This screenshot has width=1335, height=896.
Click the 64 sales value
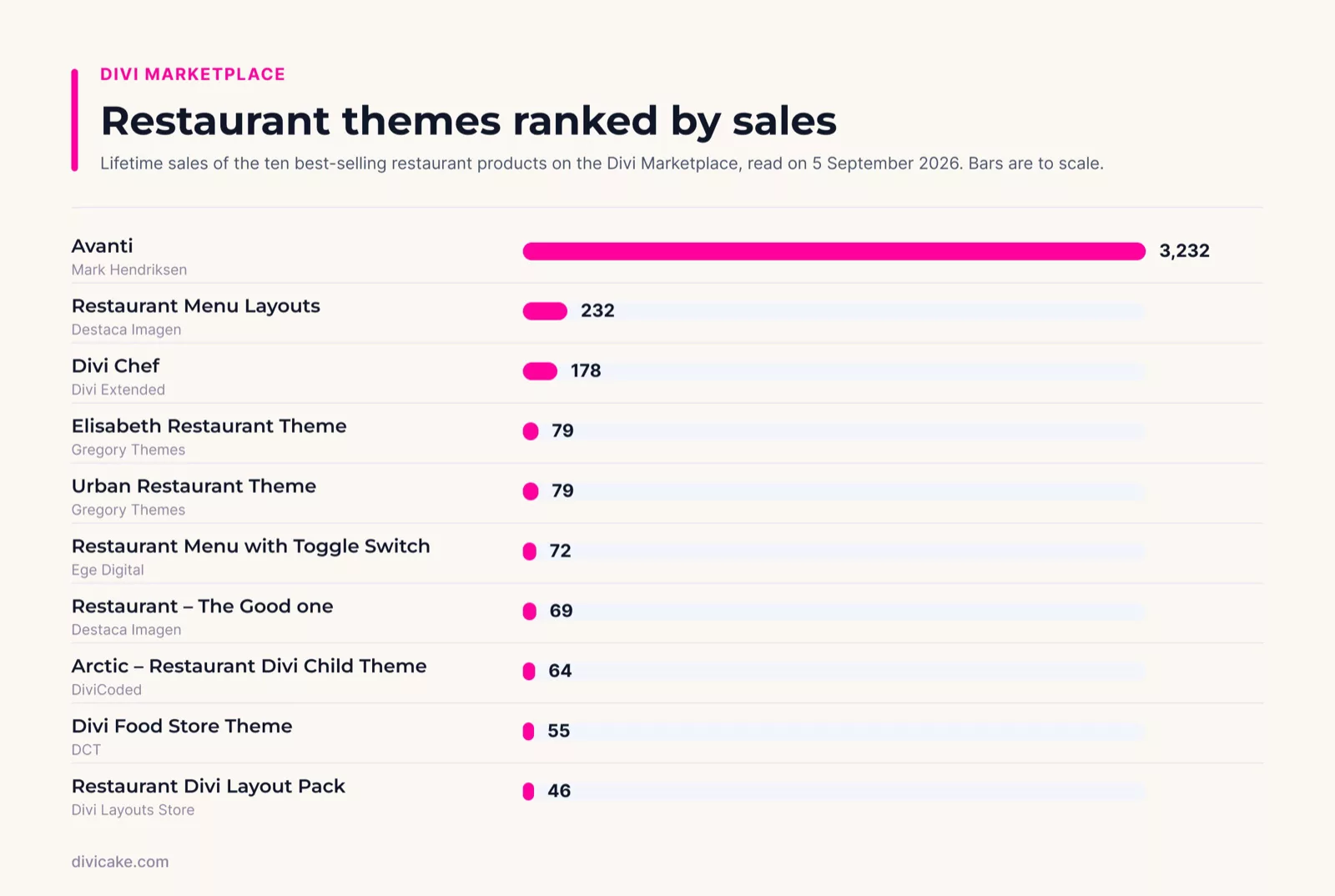(560, 672)
